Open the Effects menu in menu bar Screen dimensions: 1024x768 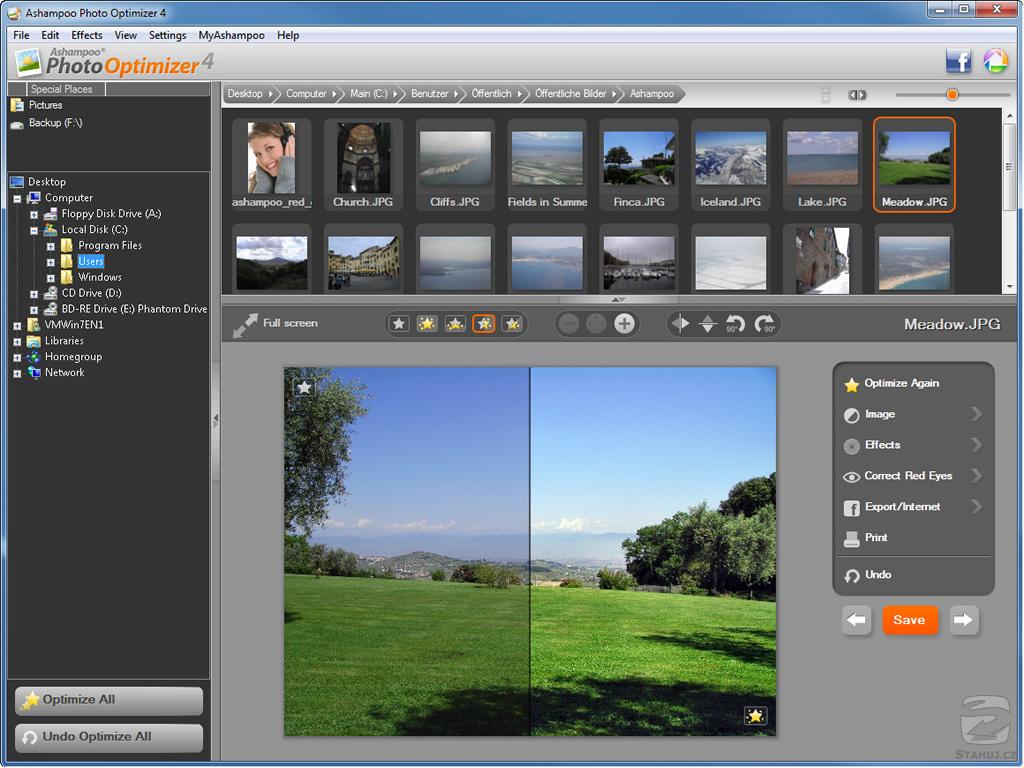tap(87, 35)
